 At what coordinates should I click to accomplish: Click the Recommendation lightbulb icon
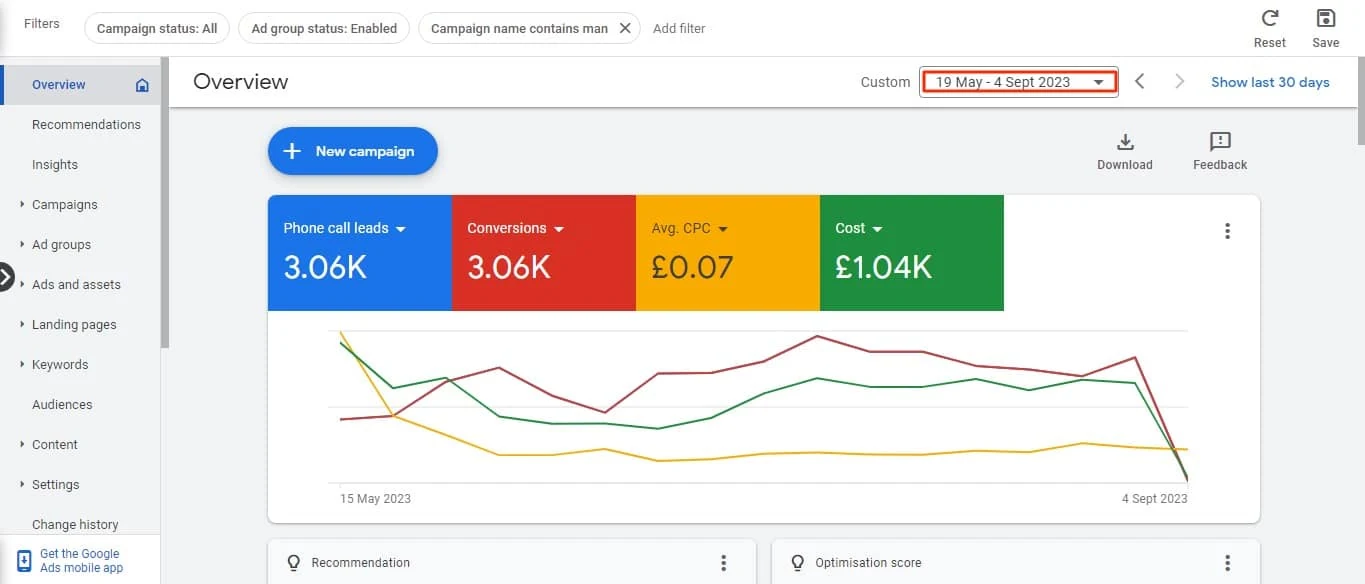(294, 563)
